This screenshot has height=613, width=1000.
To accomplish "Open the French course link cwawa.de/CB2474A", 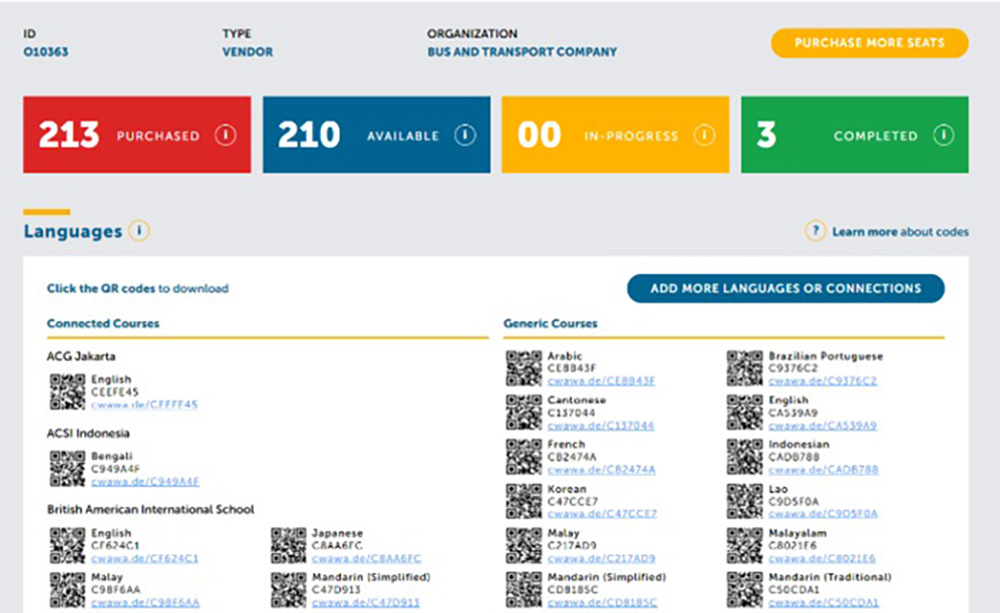I will click(601, 469).
